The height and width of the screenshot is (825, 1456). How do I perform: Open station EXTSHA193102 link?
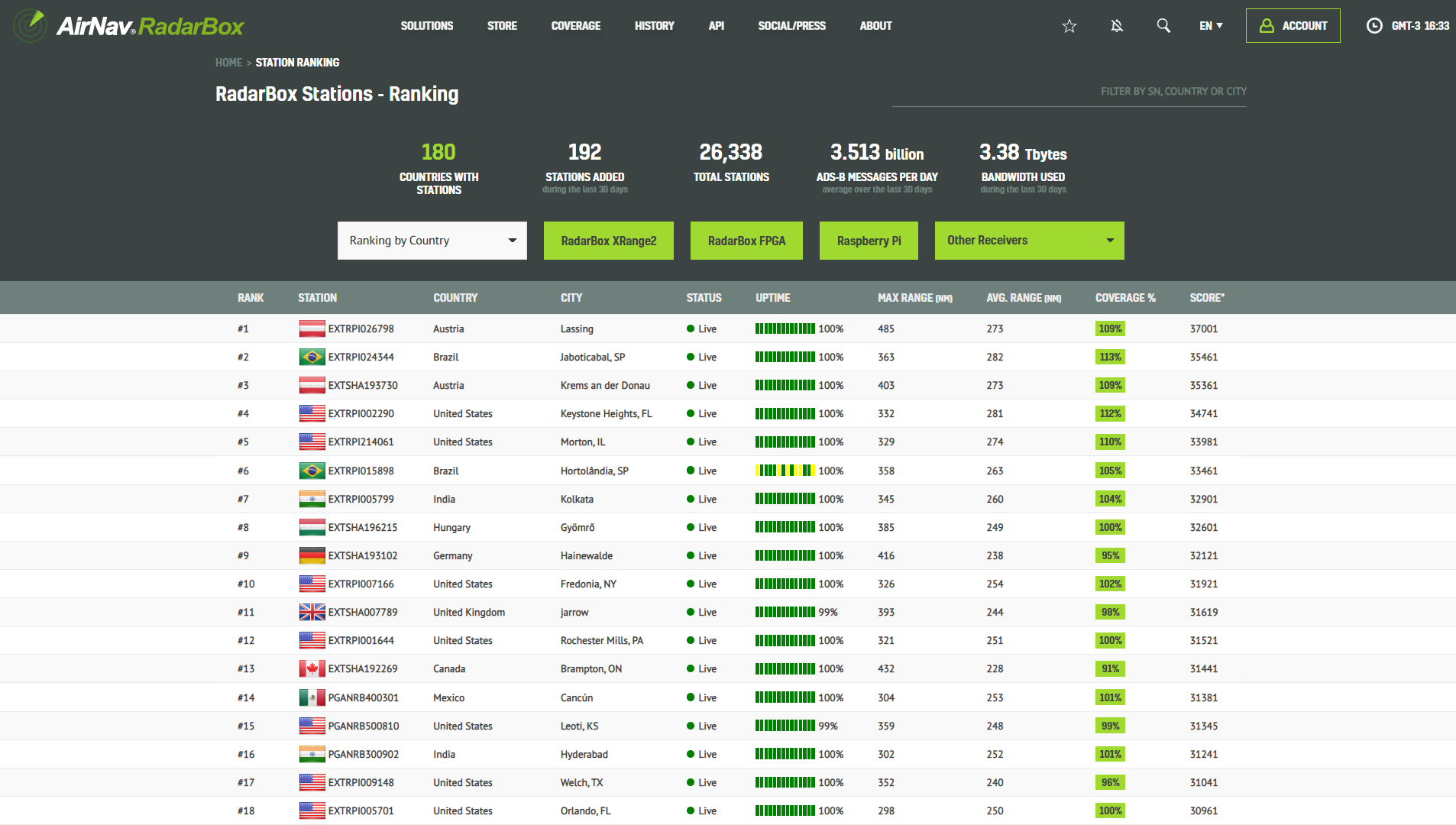pos(363,556)
